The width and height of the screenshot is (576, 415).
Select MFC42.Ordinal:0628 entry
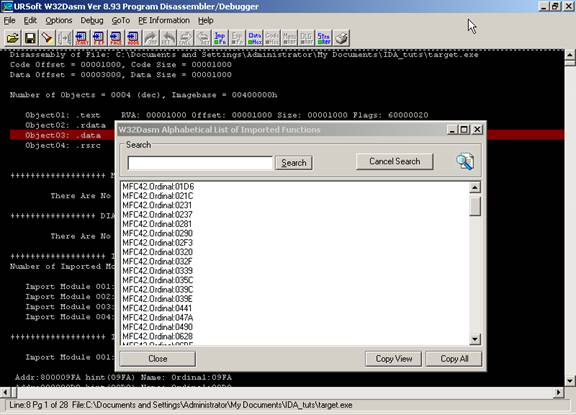click(x=157, y=336)
